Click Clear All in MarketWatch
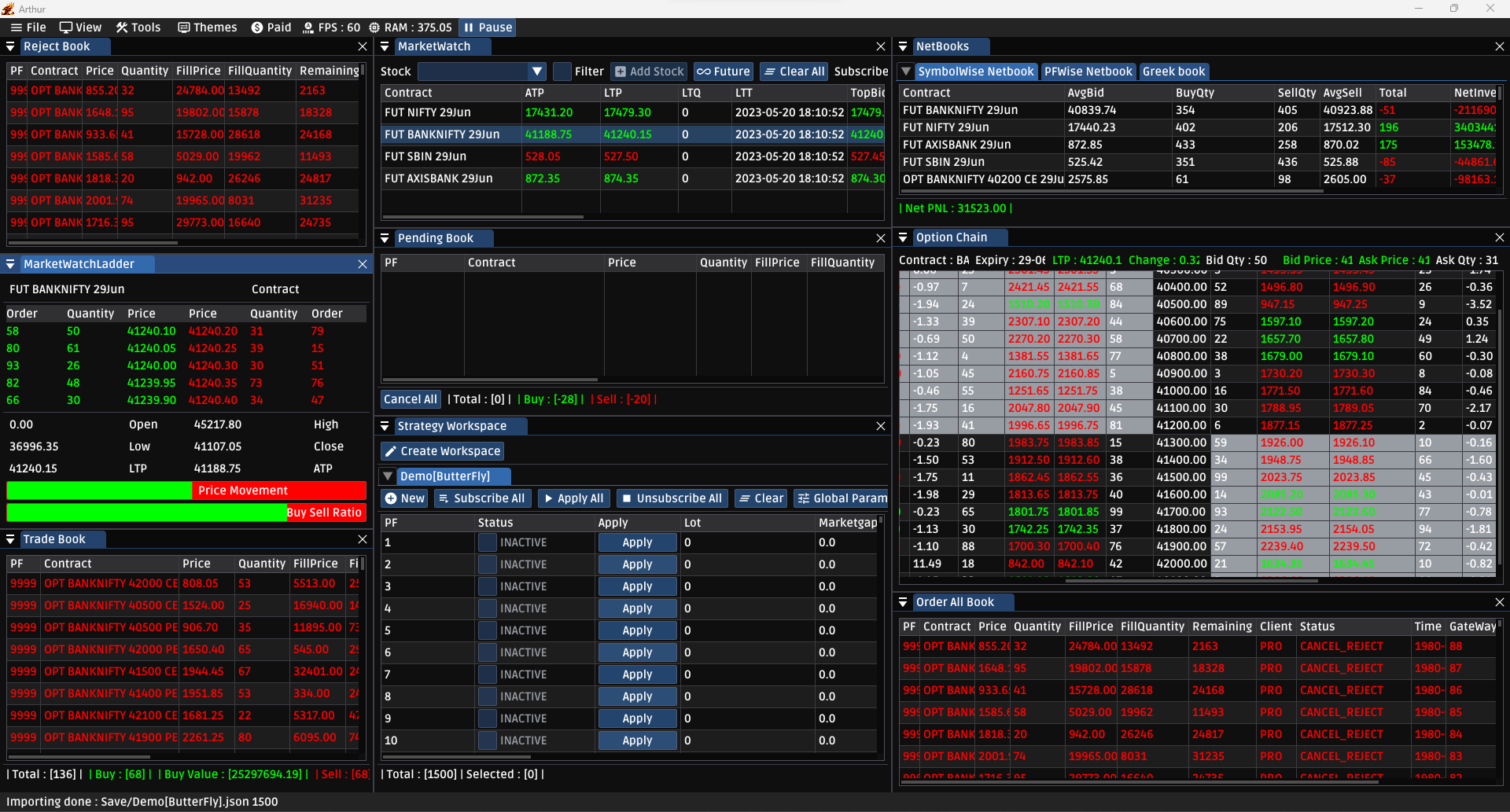 (x=794, y=72)
